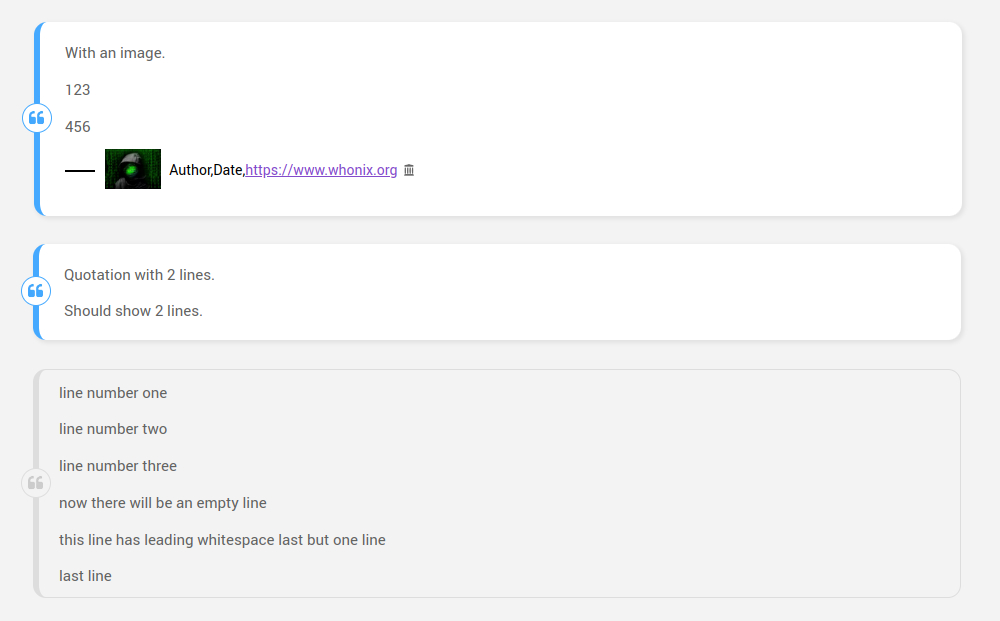Click the "Should show 2 lines." text
Screen dimensions: 1000x621
tap(133, 311)
